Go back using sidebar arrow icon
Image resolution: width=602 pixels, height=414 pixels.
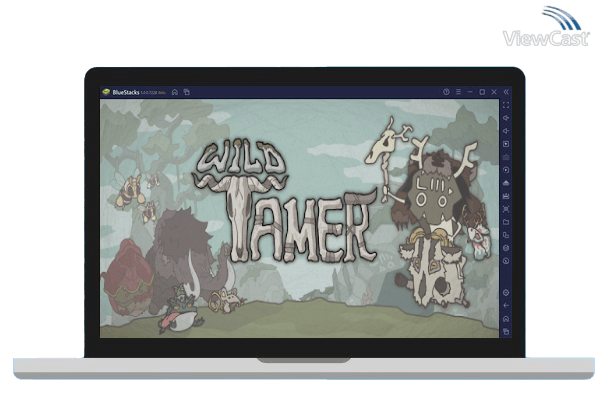coord(506,306)
